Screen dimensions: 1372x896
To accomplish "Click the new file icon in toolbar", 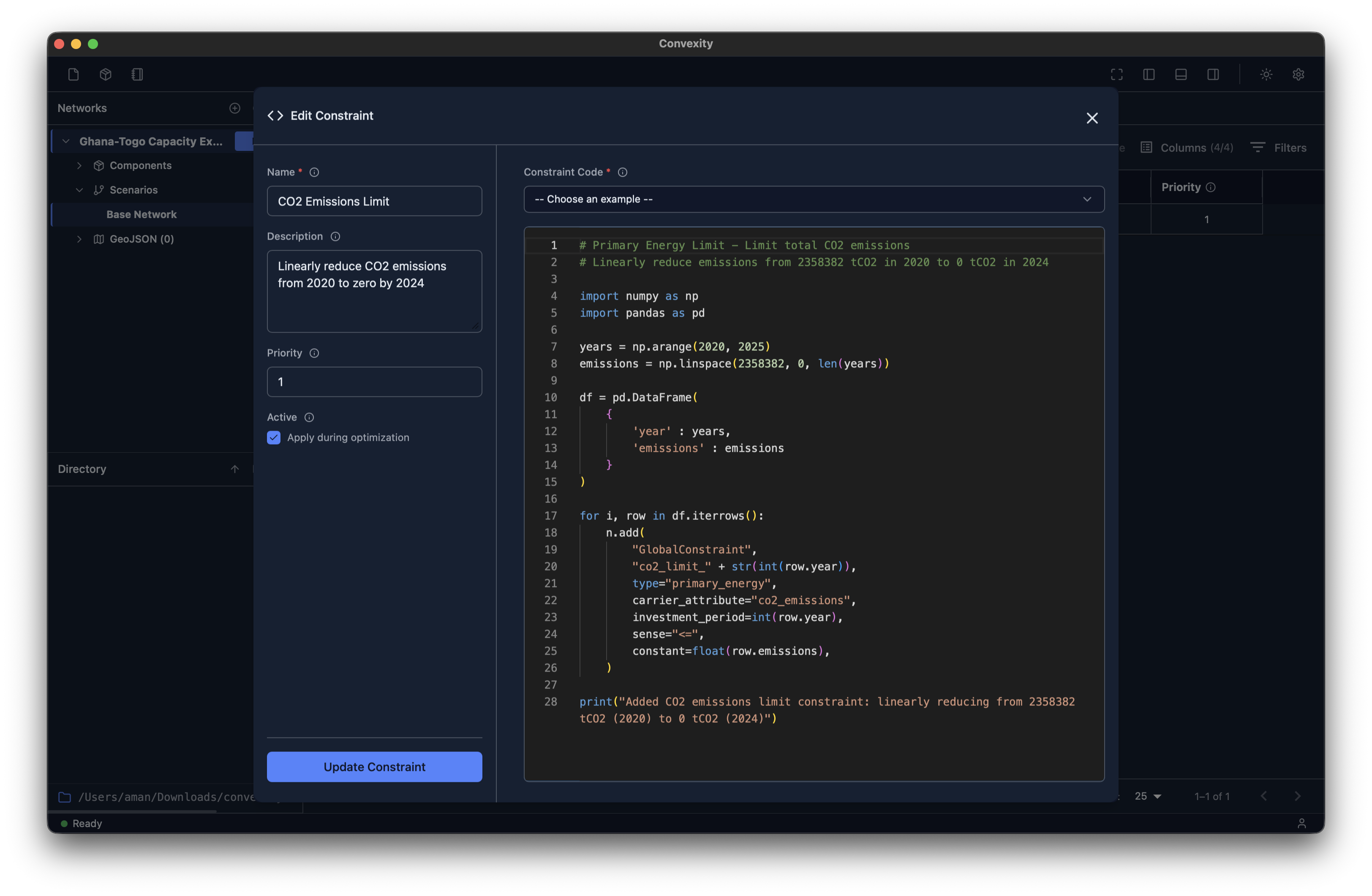I will pos(73,74).
